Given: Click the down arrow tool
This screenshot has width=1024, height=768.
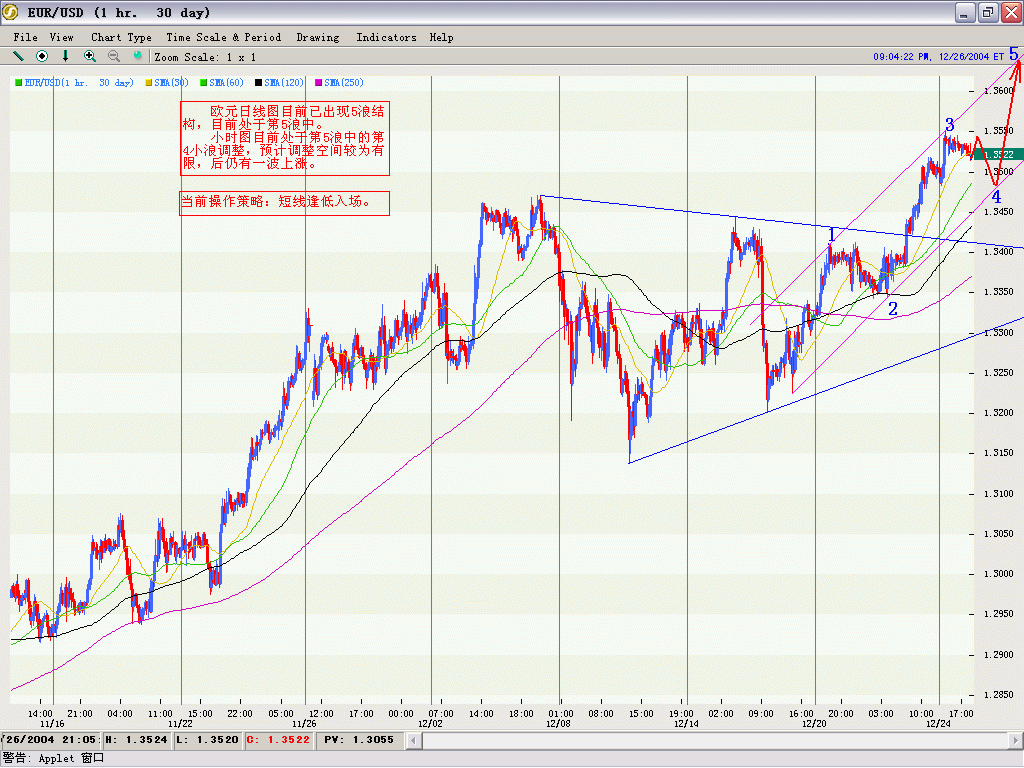Looking at the screenshot, I should click(x=65, y=56).
